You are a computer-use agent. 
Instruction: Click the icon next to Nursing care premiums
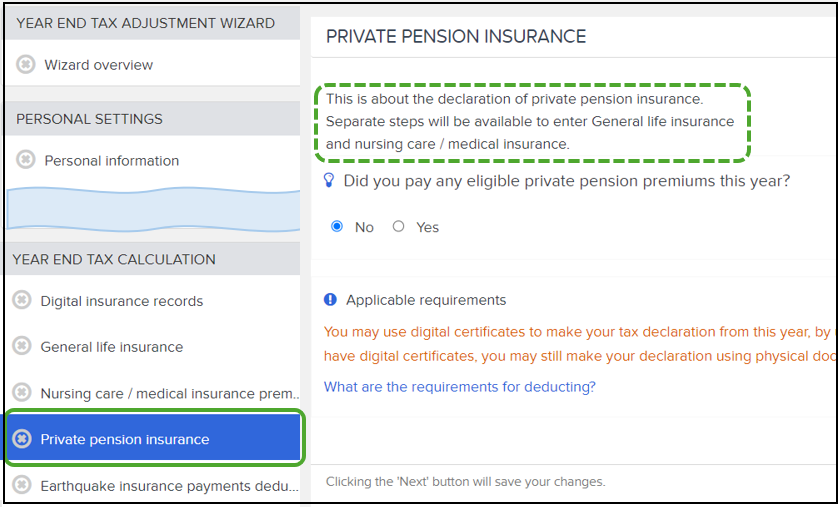click(x=22, y=393)
